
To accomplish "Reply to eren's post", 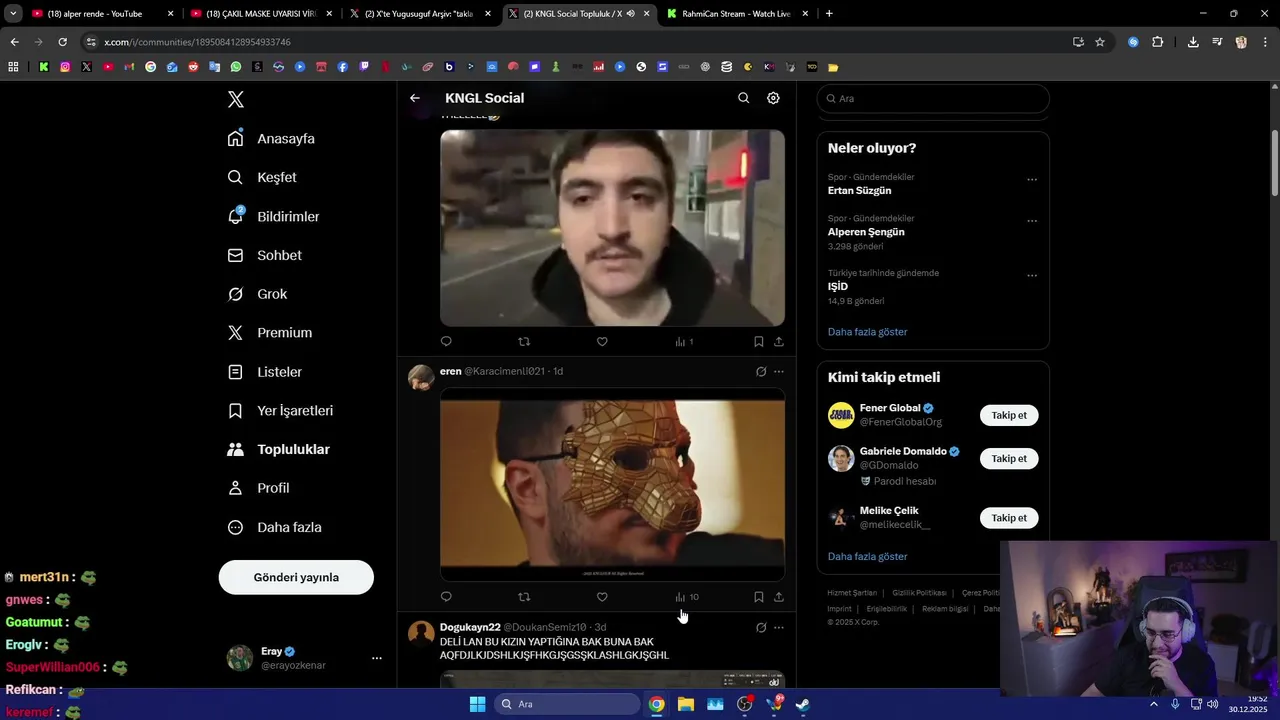I will 446,597.
